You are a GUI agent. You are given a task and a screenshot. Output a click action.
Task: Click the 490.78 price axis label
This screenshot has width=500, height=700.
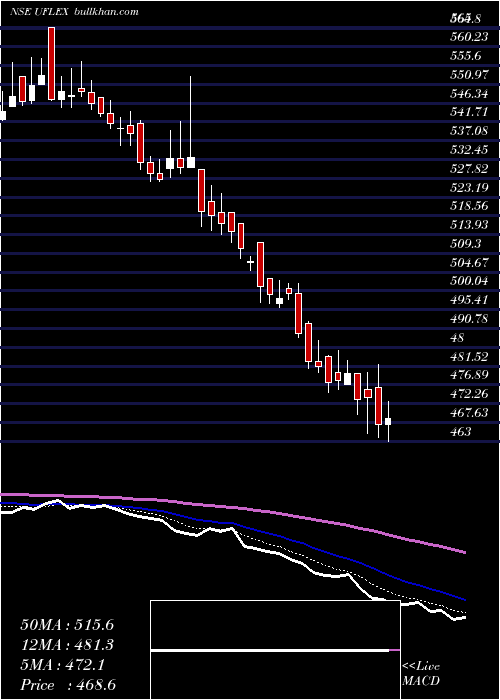468,320
